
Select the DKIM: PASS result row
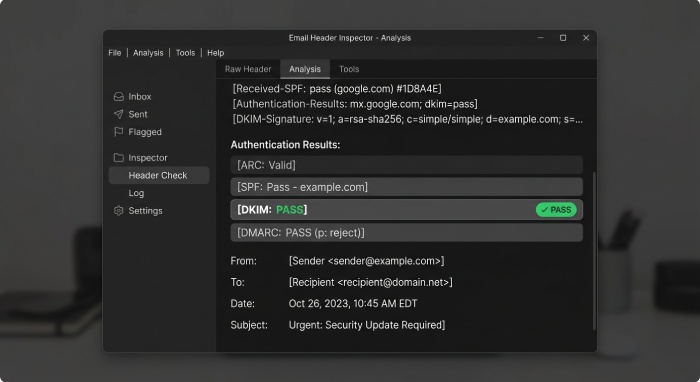407,210
